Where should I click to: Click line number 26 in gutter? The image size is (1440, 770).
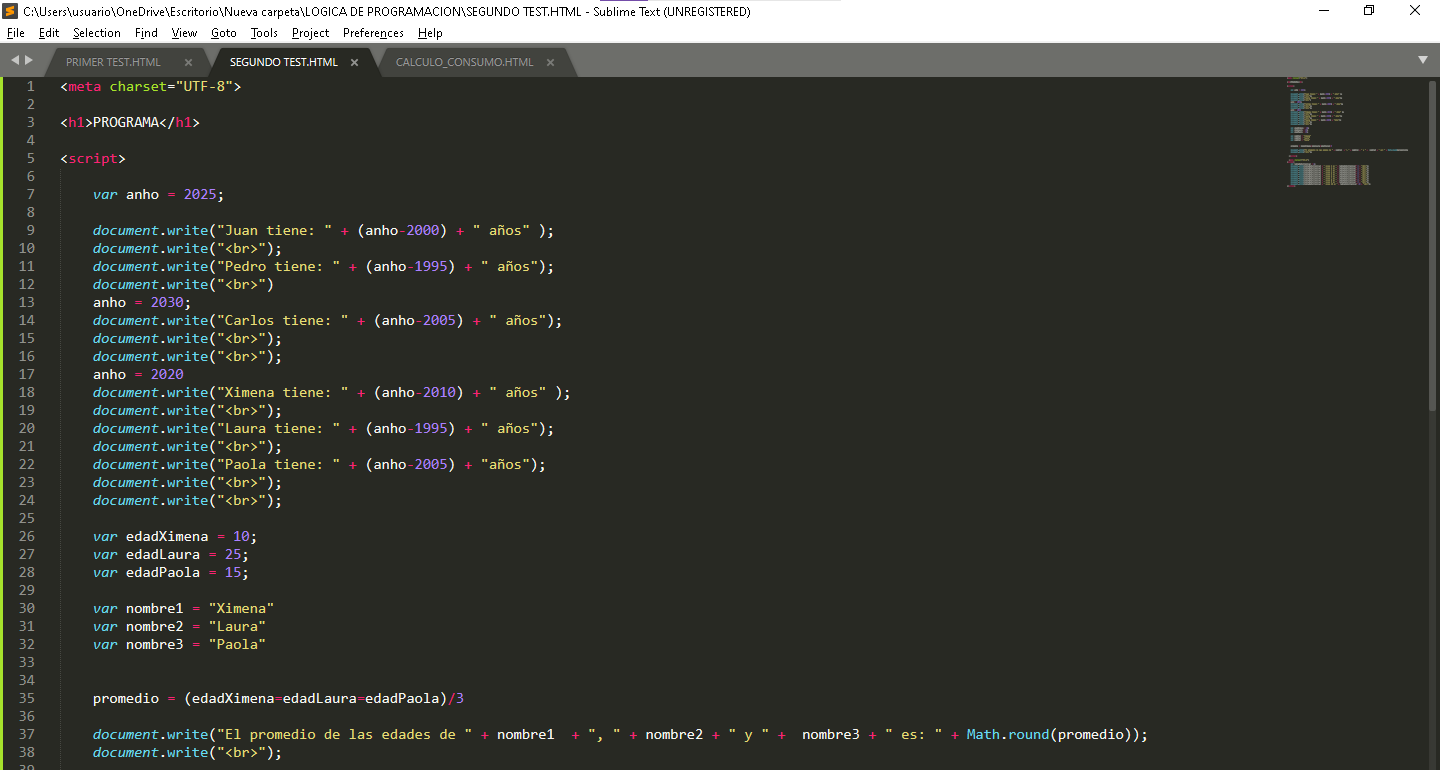tap(26, 536)
